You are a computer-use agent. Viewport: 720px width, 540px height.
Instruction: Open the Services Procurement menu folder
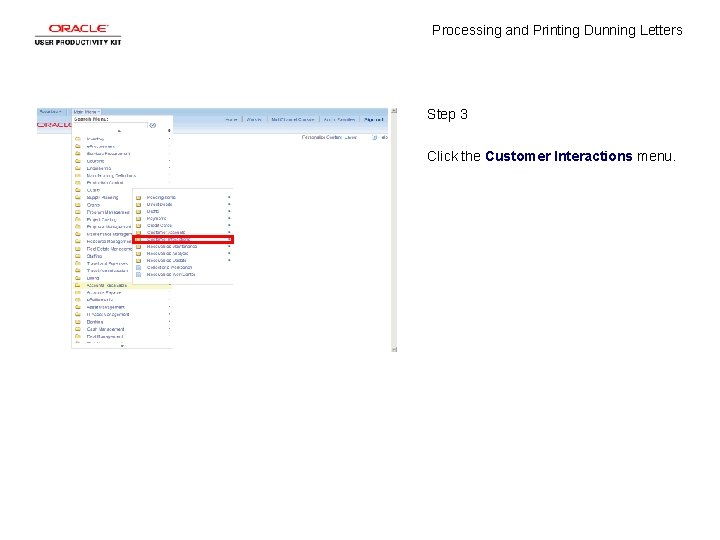108,153
